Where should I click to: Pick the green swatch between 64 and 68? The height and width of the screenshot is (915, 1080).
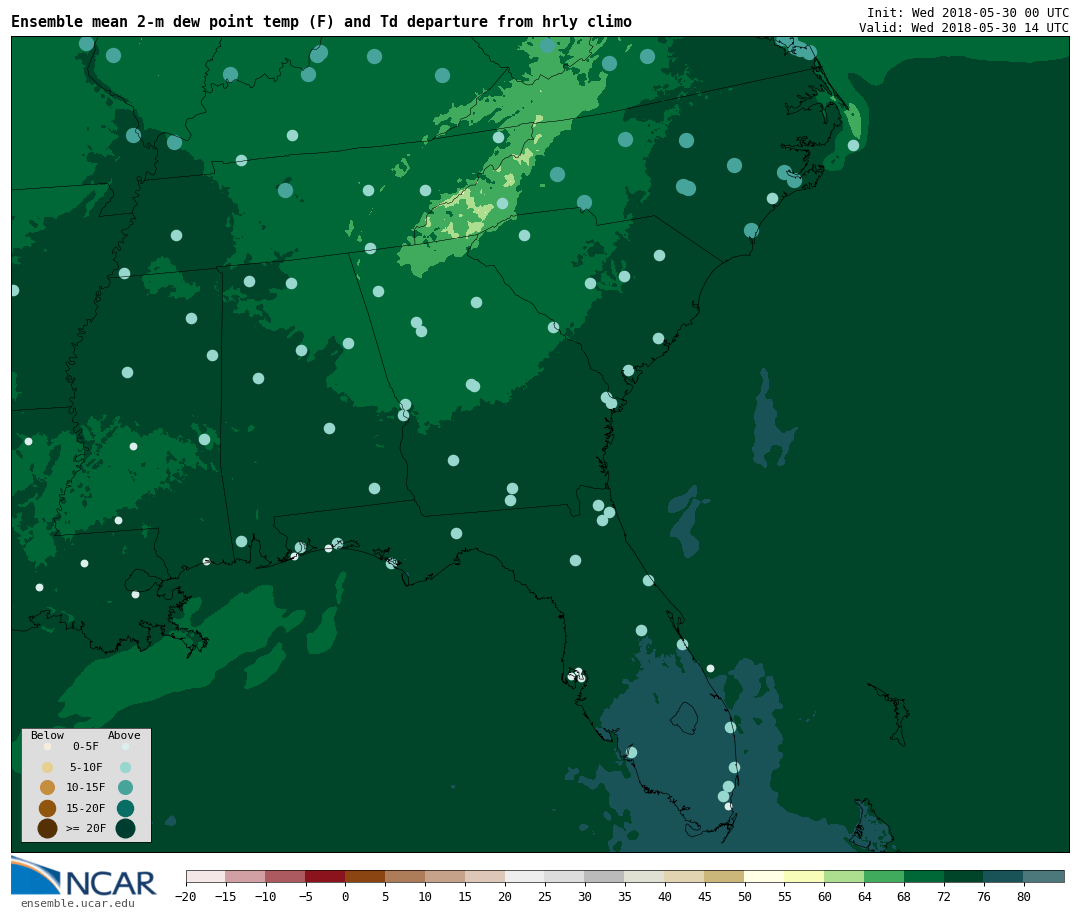click(884, 876)
